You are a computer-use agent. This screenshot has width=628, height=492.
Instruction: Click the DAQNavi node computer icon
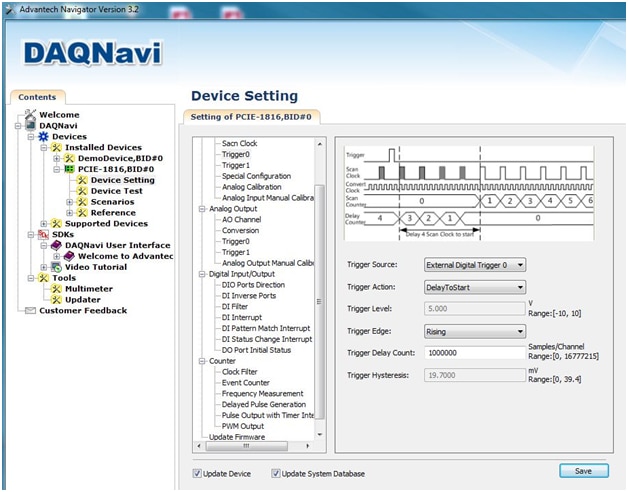(30, 125)
